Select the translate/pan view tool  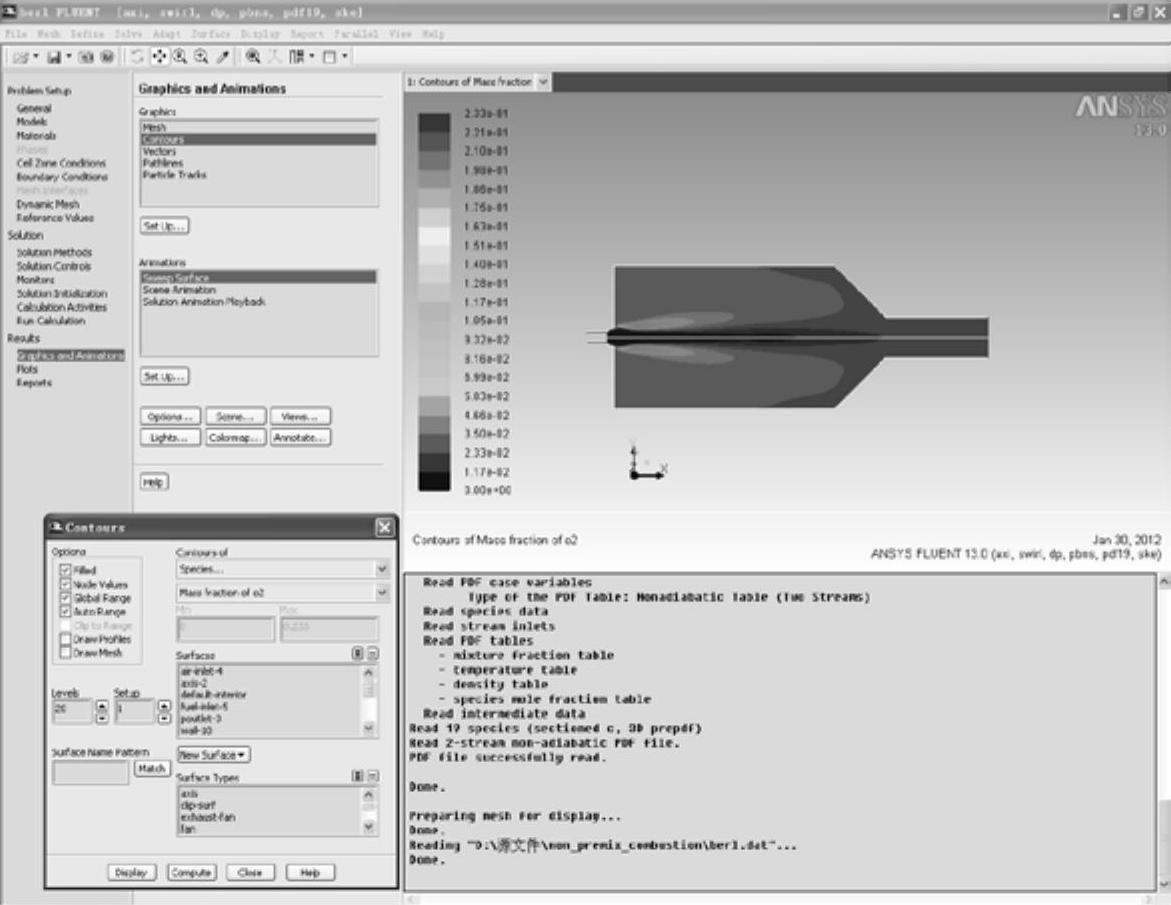point(161,58)
